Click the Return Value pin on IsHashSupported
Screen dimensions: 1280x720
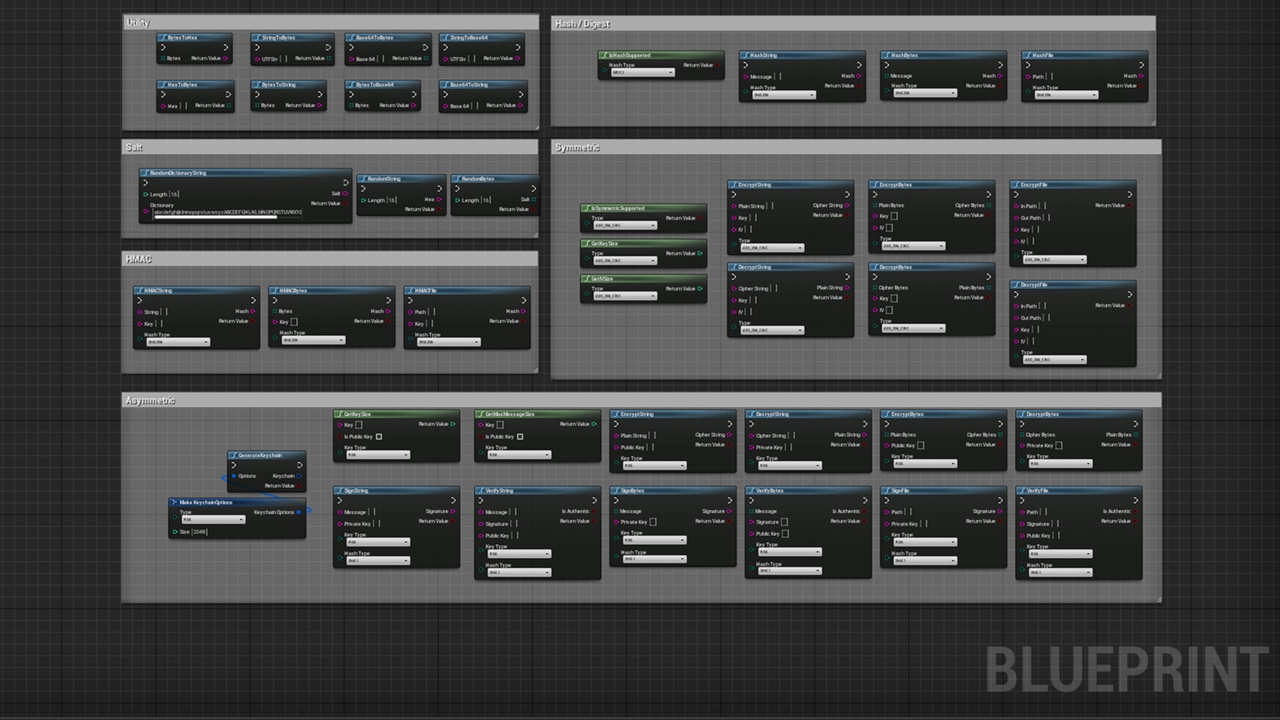(717, 66)
